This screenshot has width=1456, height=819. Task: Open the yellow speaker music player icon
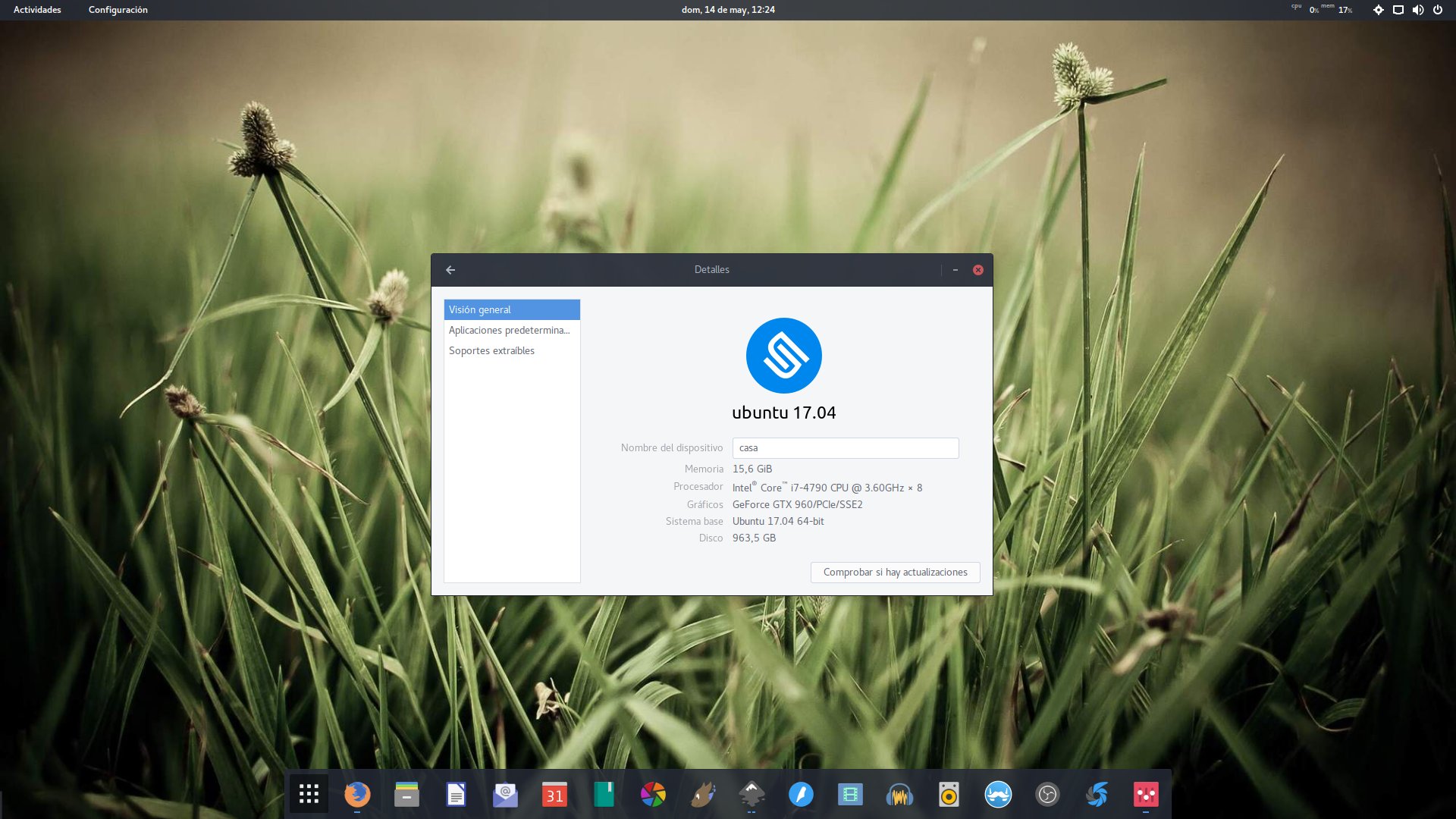[949, 794]
